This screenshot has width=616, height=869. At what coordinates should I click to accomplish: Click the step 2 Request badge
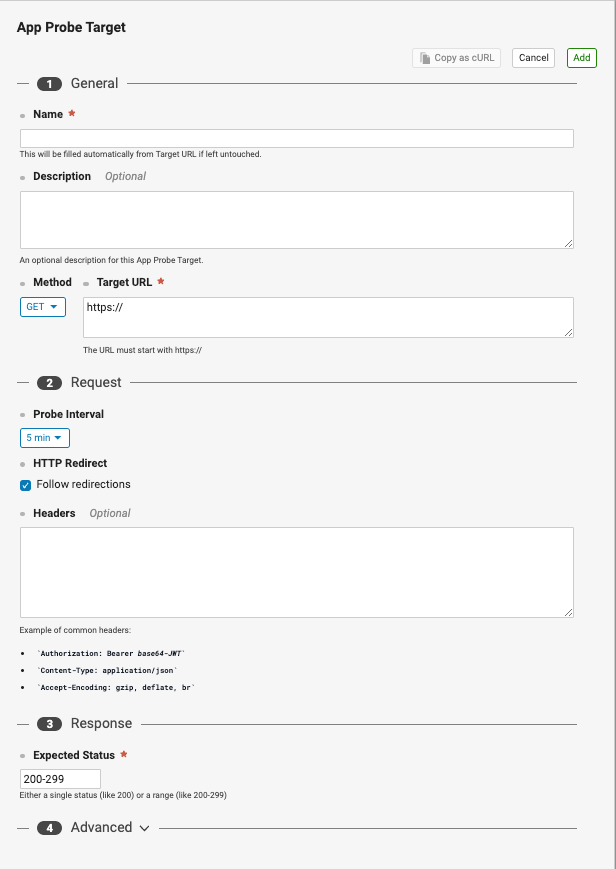pyautogui.click(x=49, y=383)
